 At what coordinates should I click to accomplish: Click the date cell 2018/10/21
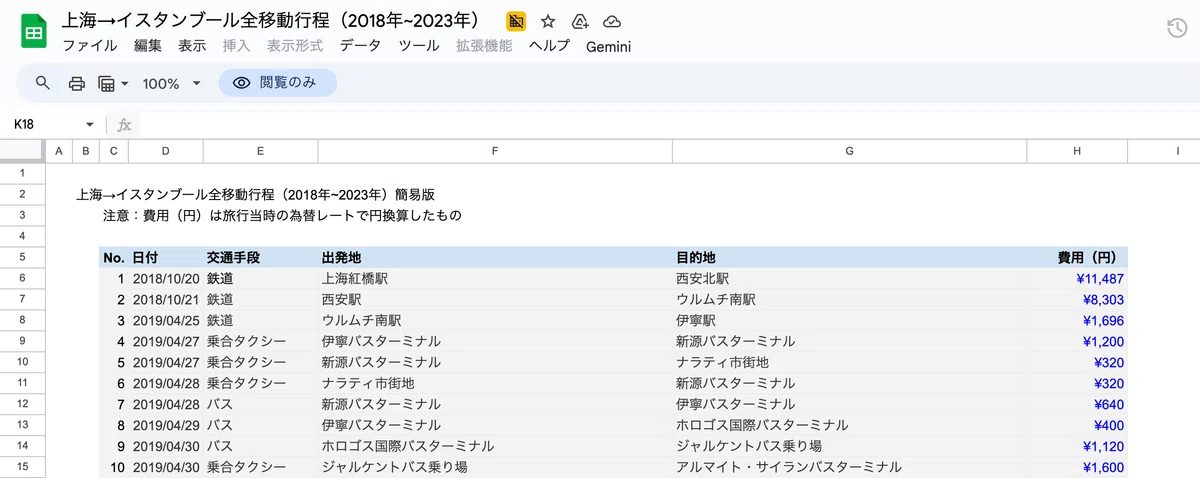[166, 299]
